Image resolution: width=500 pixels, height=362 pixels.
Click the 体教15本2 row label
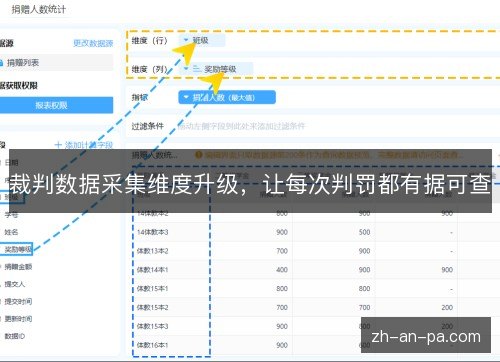click(153, 307)
